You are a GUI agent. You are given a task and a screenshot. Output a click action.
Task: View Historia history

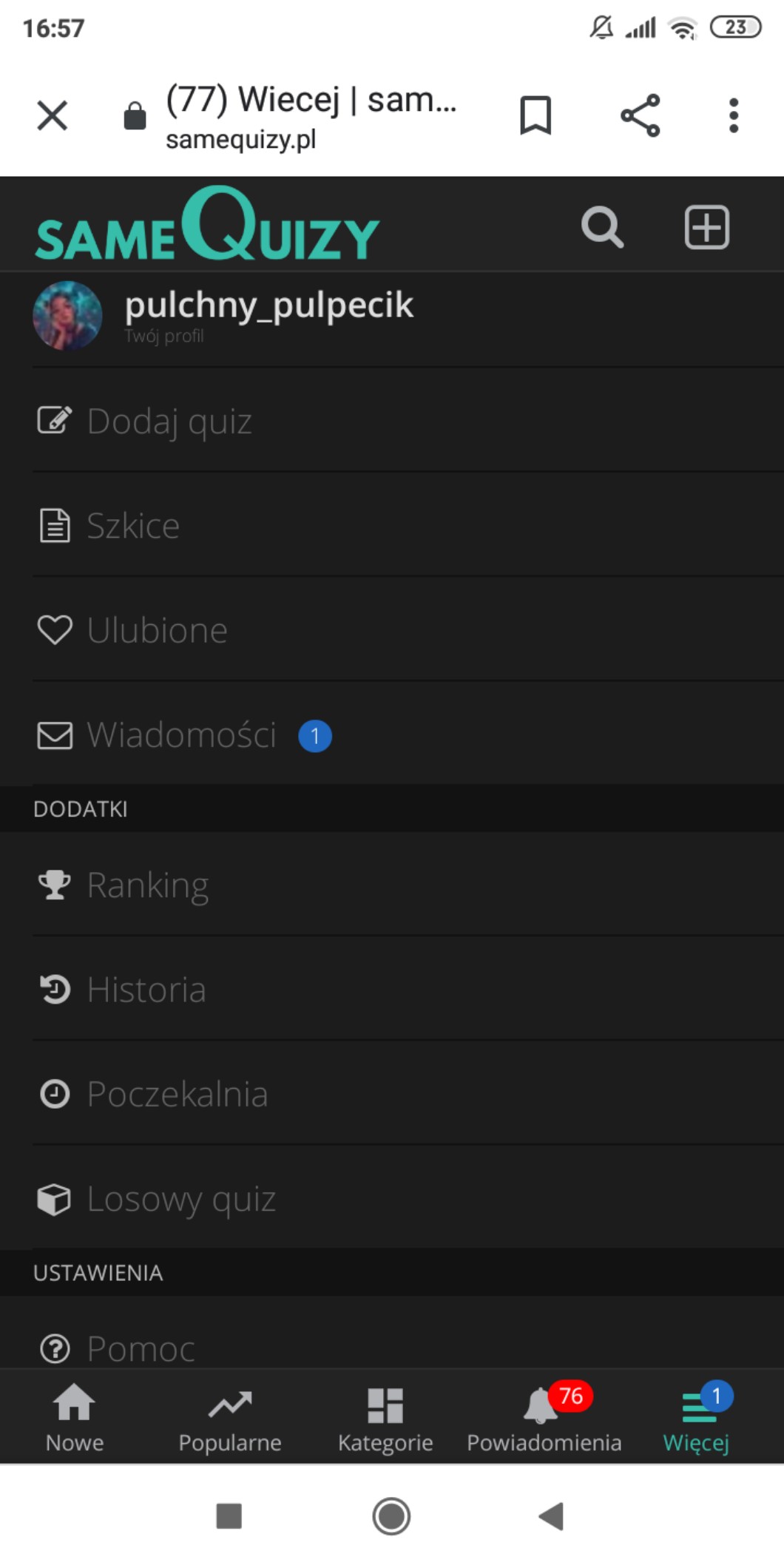pos(146,990)
